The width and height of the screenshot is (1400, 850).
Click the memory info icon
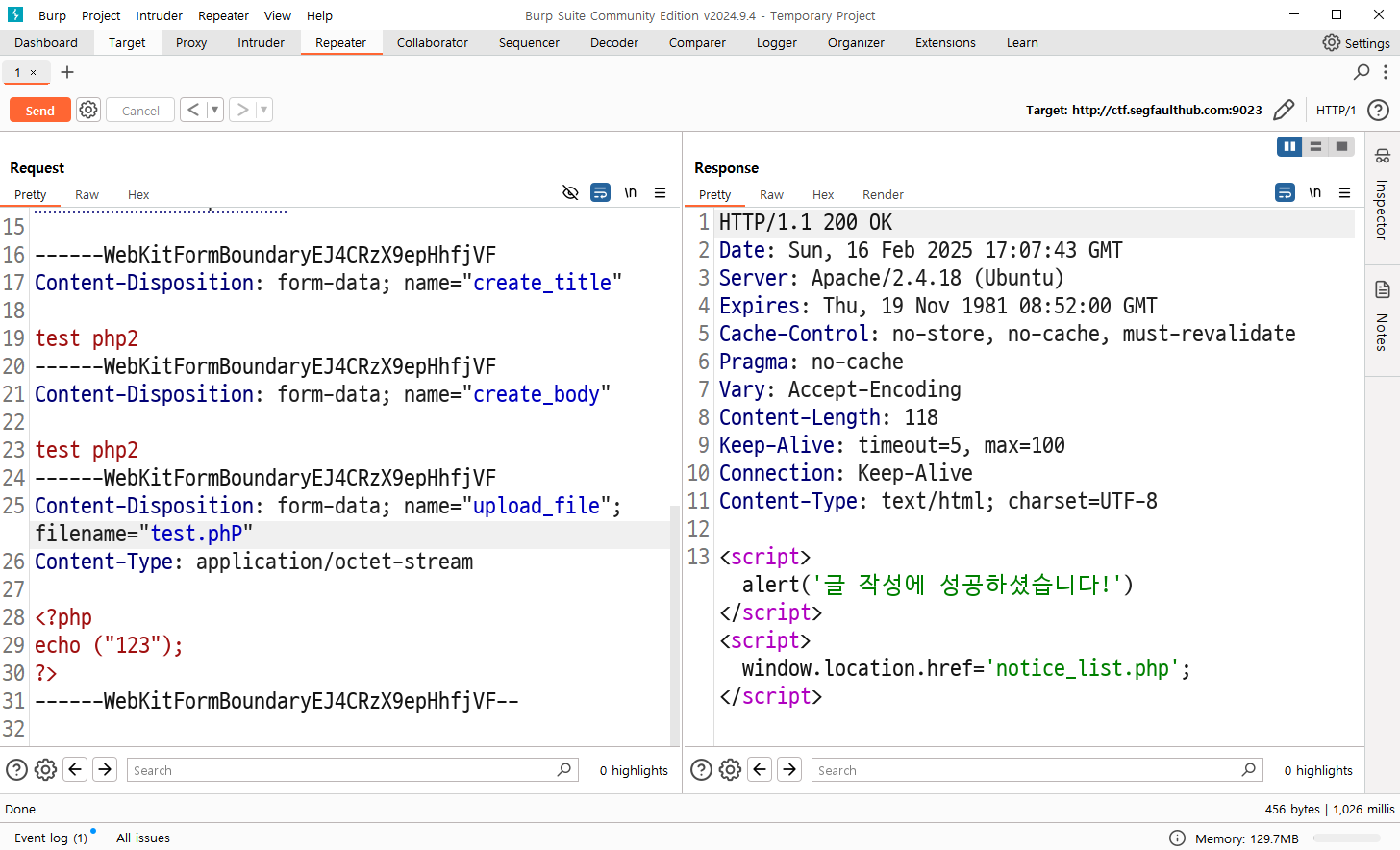pos(1177,838)
